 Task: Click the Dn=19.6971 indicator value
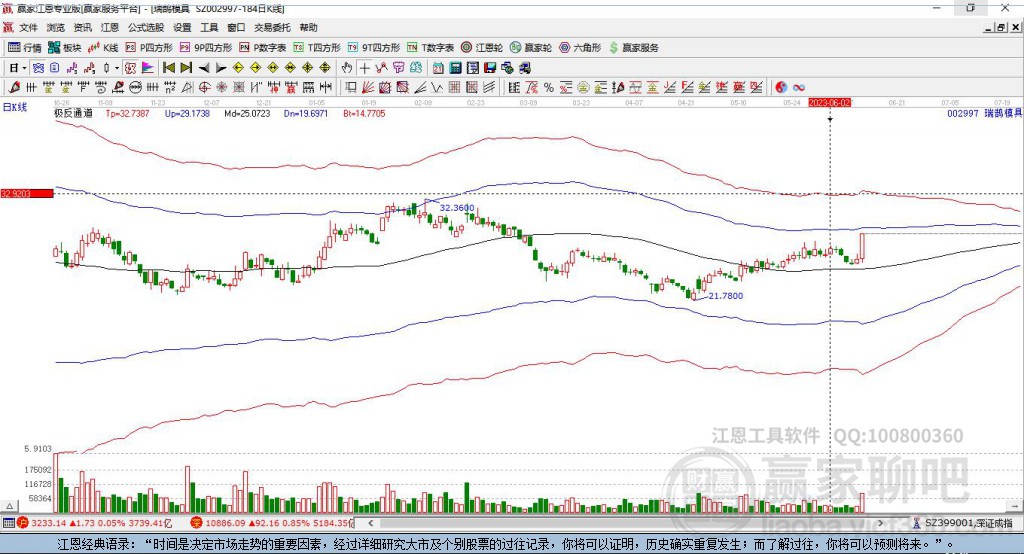pyautogui.click(x=306, y=113)
